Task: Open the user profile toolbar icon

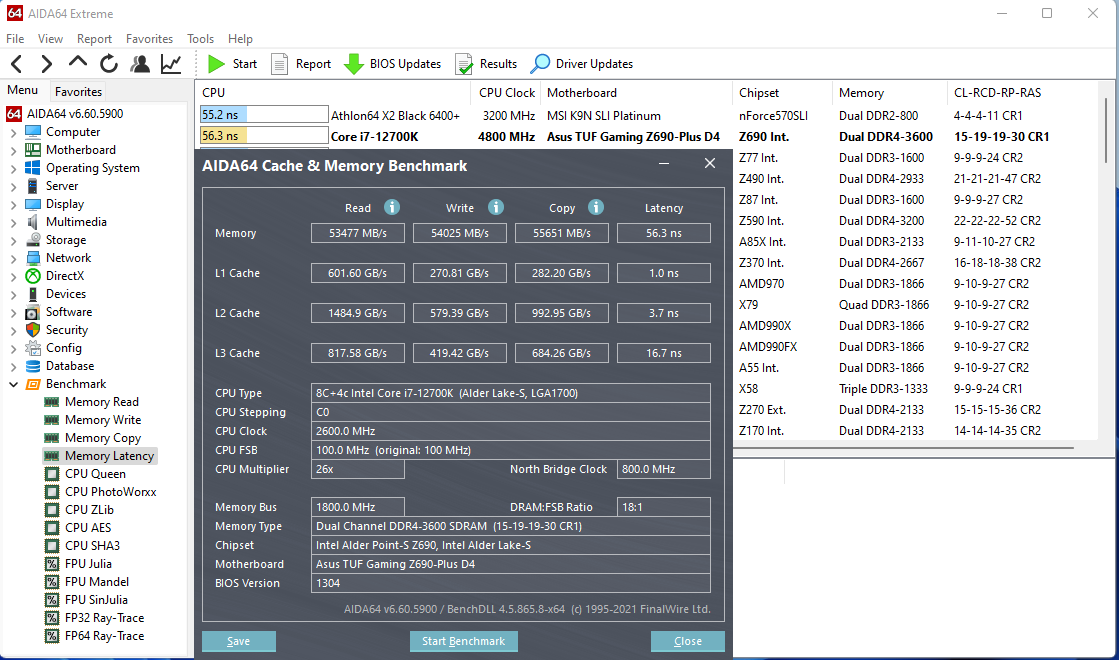Action: click(140, 64)
